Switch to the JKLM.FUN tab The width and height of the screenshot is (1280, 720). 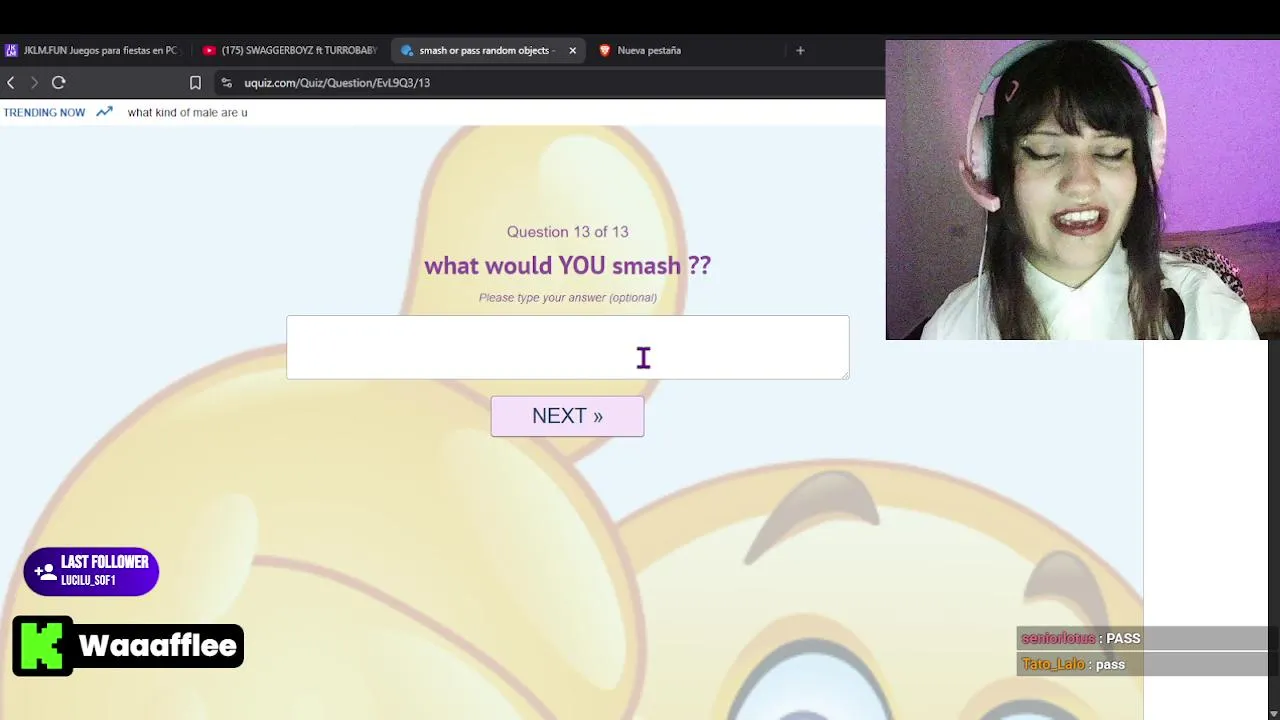(x=92, y=50)
